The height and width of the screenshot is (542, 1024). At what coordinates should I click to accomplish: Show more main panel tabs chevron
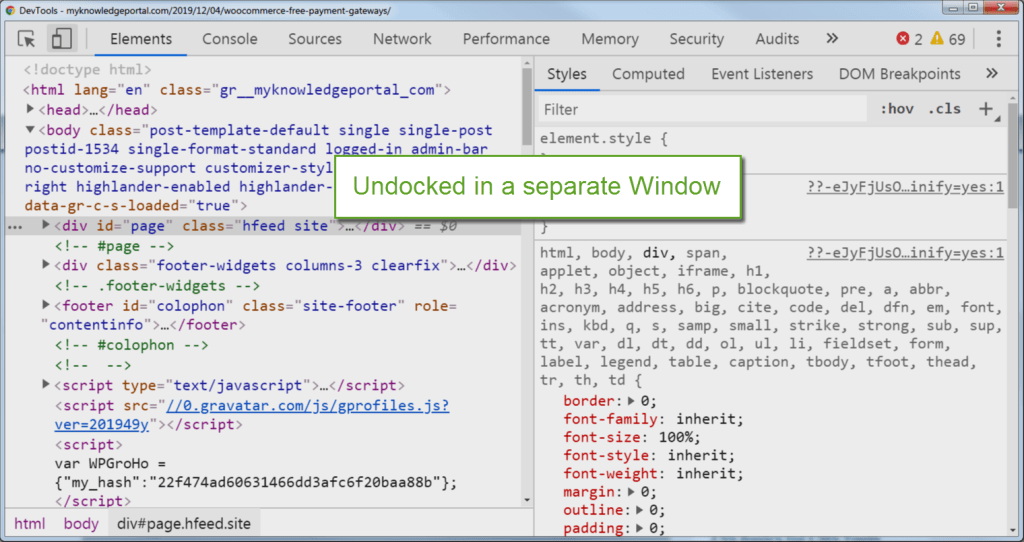pos(832,39)
